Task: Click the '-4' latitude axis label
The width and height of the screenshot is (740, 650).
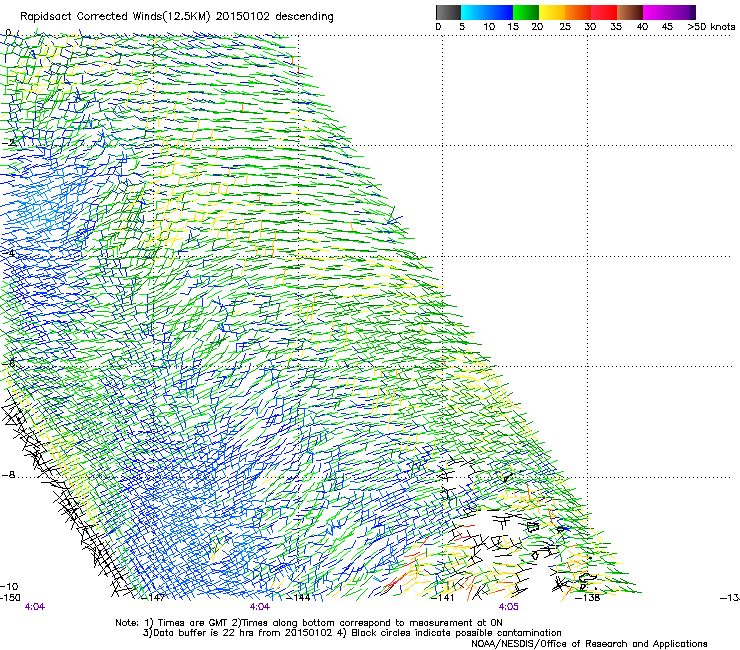Action: click(x=8, y=253)
